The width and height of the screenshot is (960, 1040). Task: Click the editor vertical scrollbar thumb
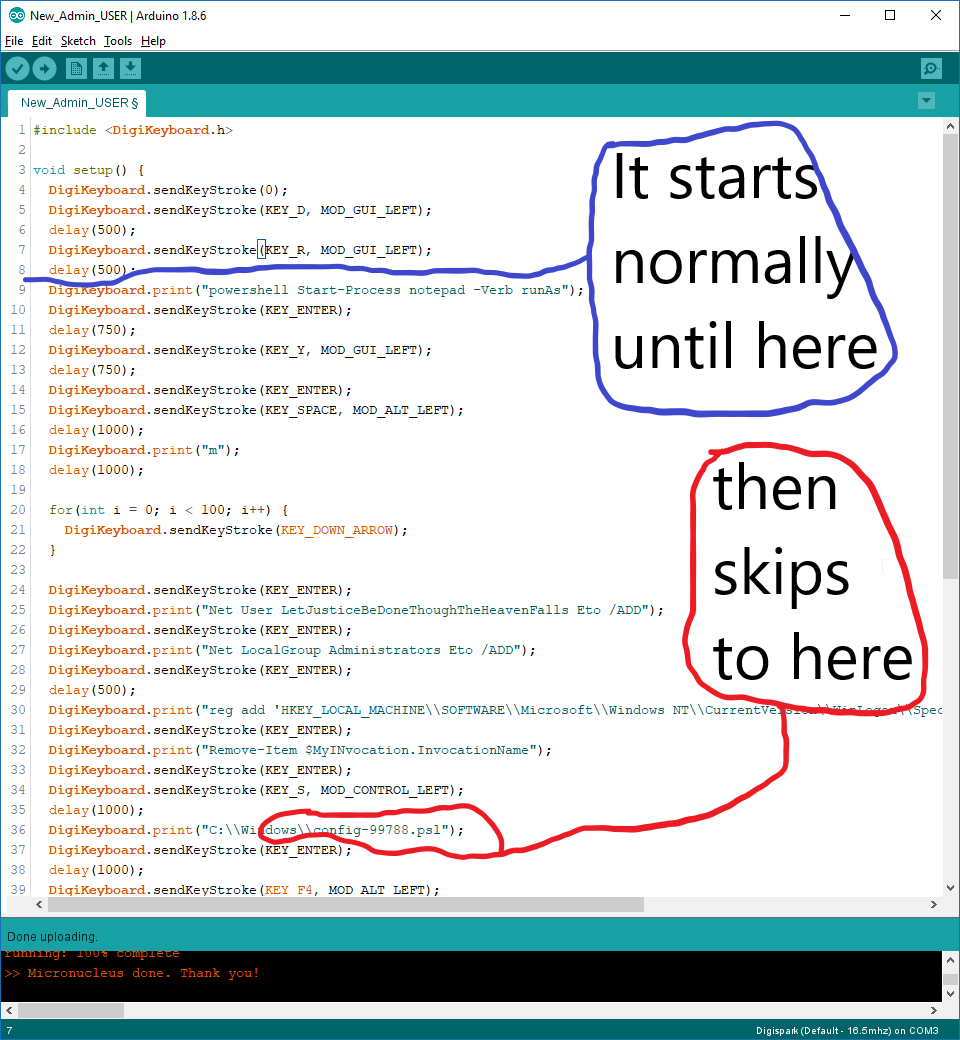coord(950,356)
